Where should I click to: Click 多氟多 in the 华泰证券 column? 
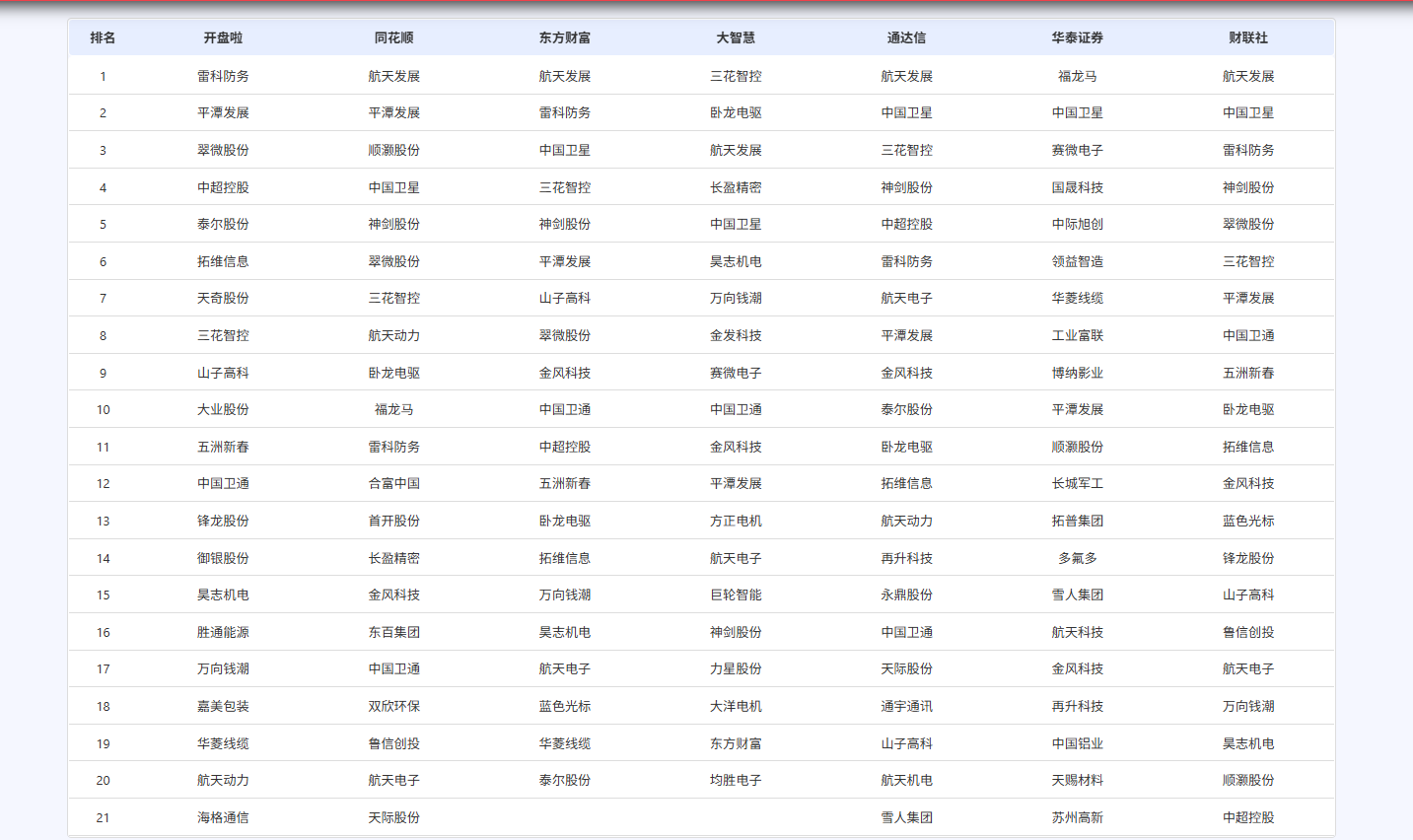(x=1077, y=558)
